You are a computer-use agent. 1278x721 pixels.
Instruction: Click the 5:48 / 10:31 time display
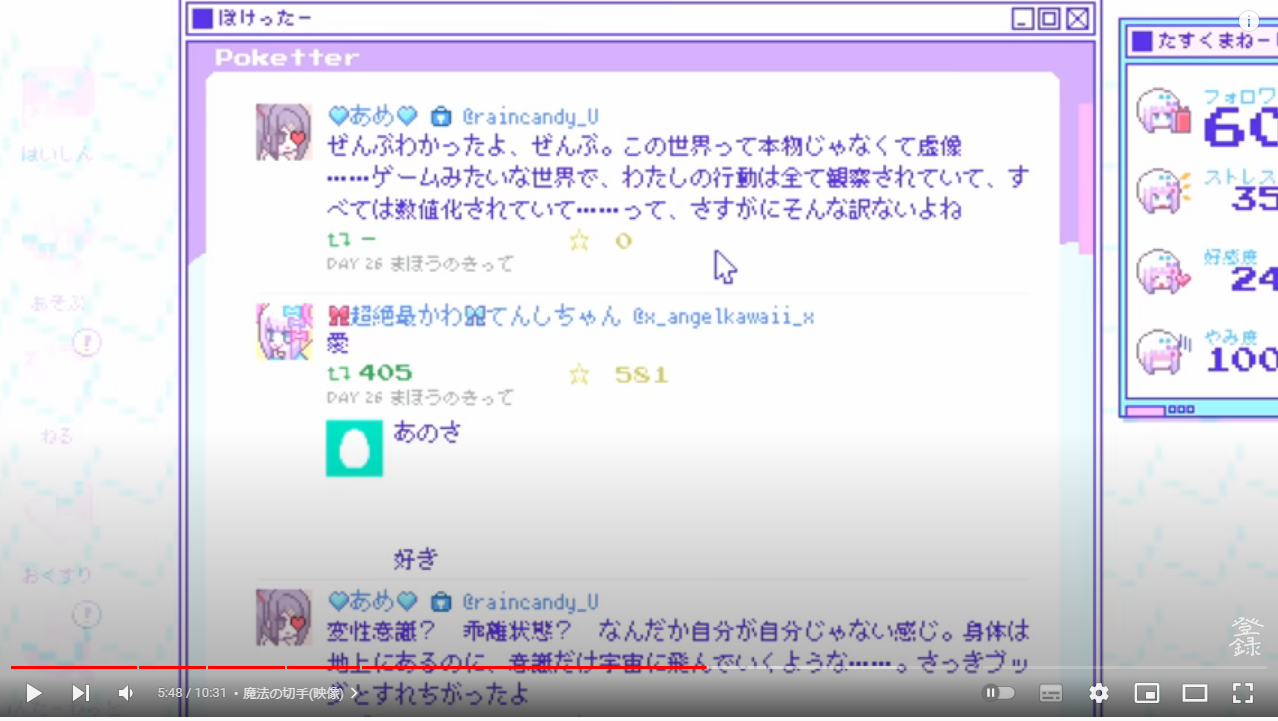pos(190,693)
